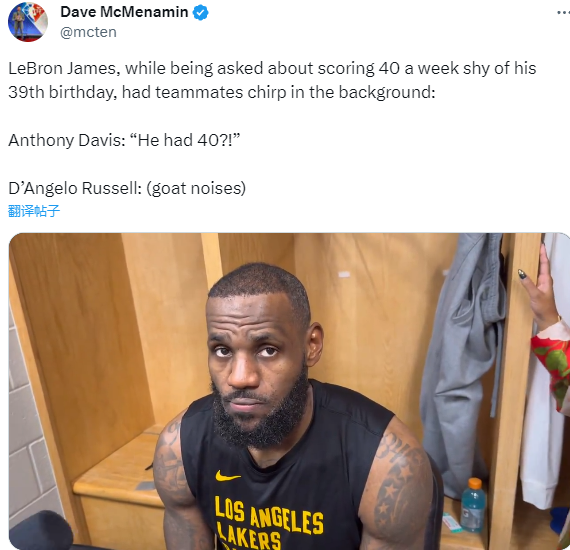Viewport: 570px width, 550px height.
Task: Click the 翻译帖子 translate post link
Action: [34, 211]
